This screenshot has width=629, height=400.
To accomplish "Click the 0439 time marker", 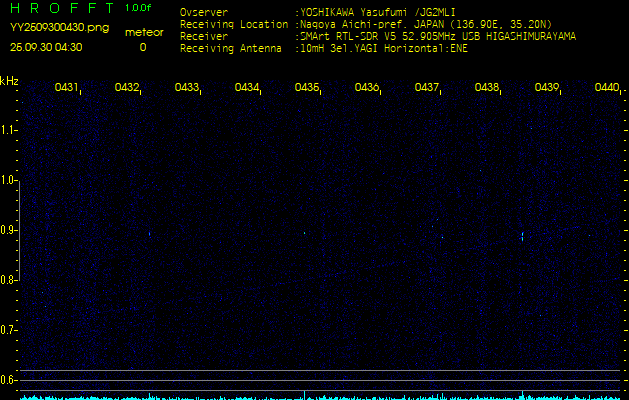I will click(x=547, y=87).
